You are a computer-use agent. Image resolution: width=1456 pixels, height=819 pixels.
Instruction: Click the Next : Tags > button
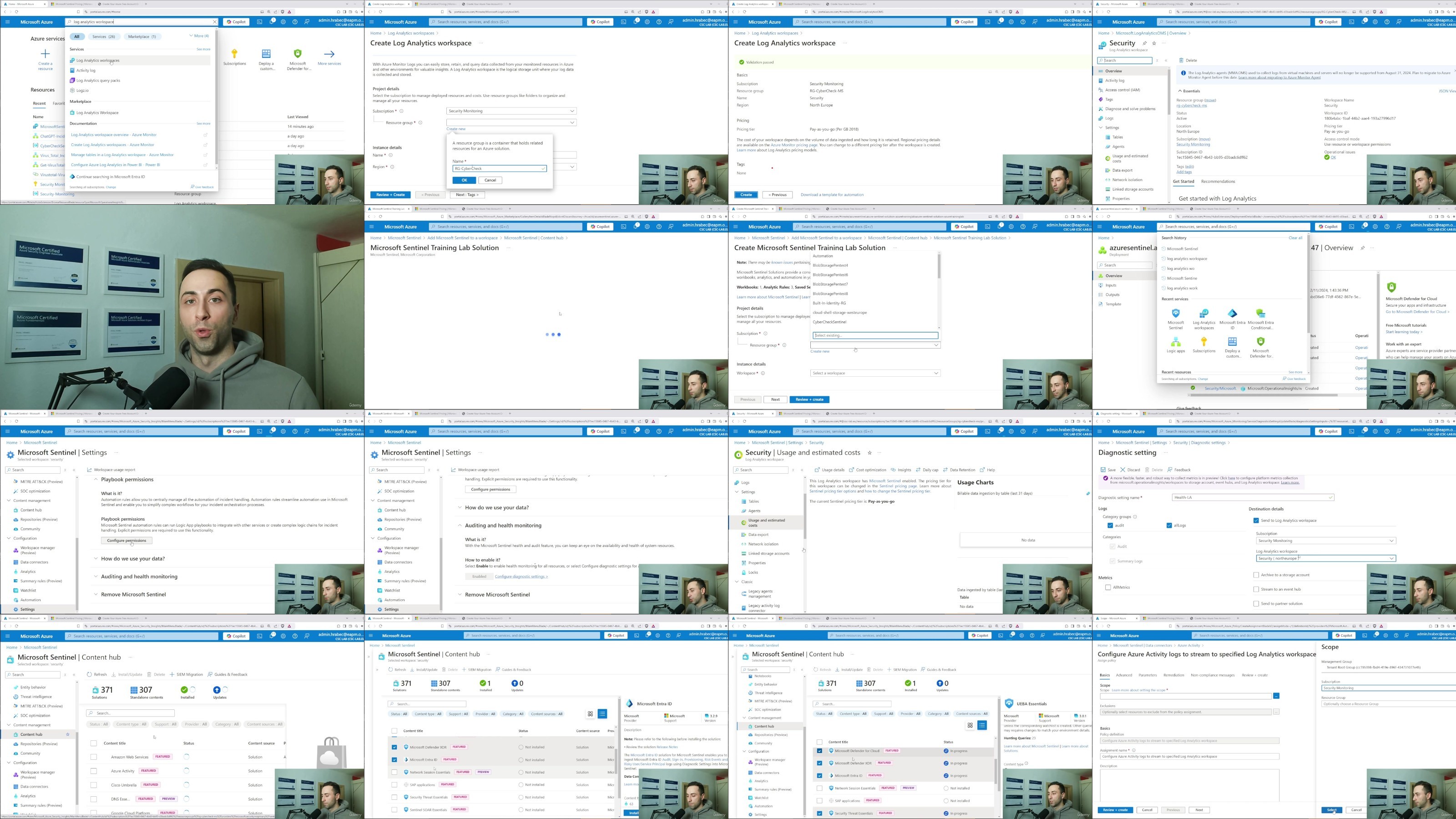click(x=467, y=195)
